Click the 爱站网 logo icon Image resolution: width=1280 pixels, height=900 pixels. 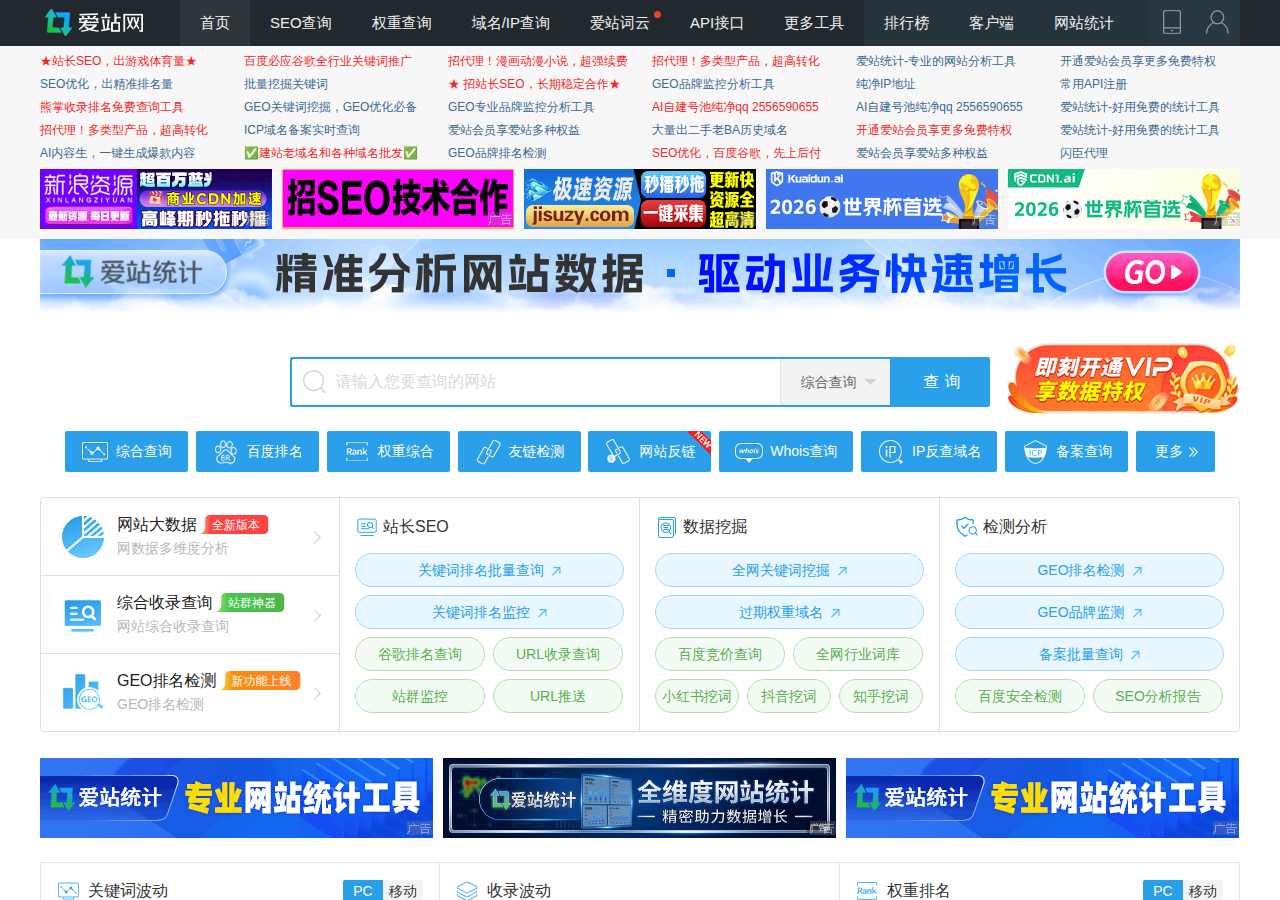pyautogui.click(x=58, y=22)
